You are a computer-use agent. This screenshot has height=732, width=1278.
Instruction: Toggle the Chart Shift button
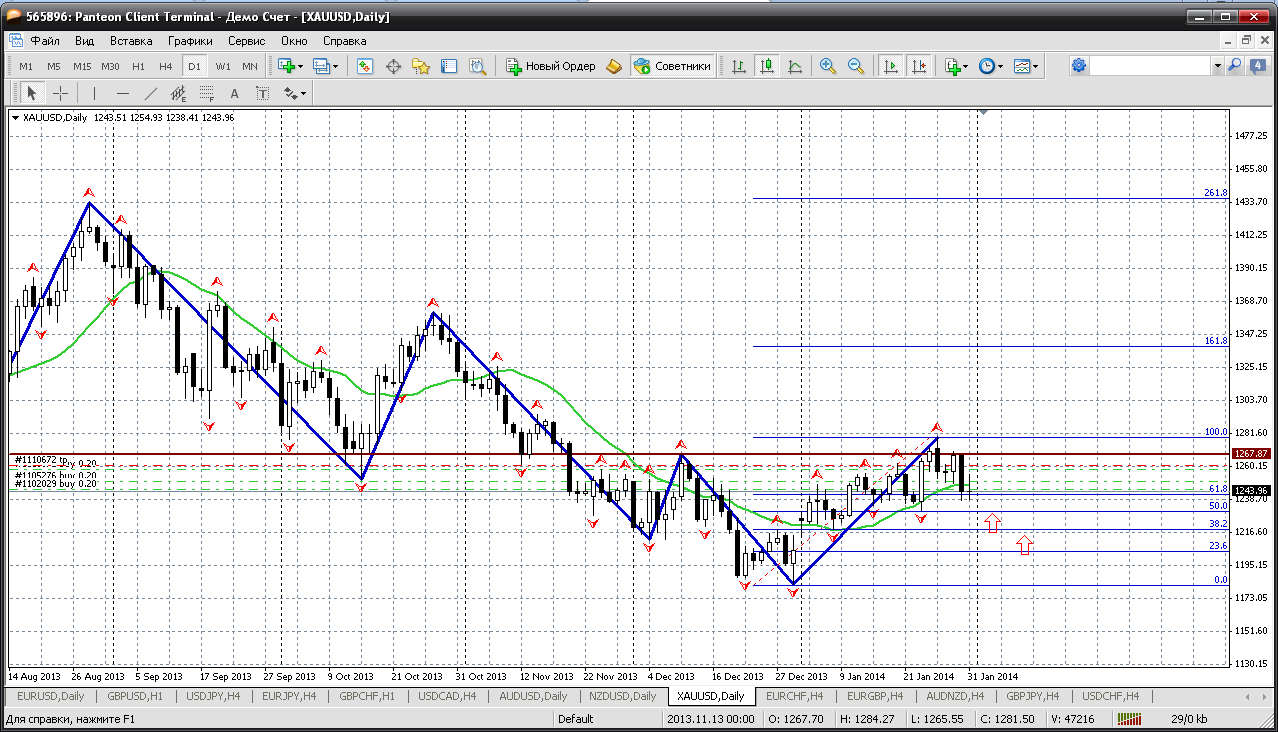[919, 66]
